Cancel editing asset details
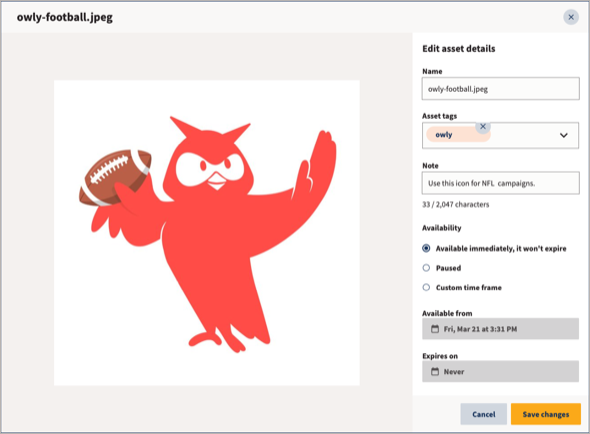The width and height of the screenshot is (590, 434). tap(484, 414)
